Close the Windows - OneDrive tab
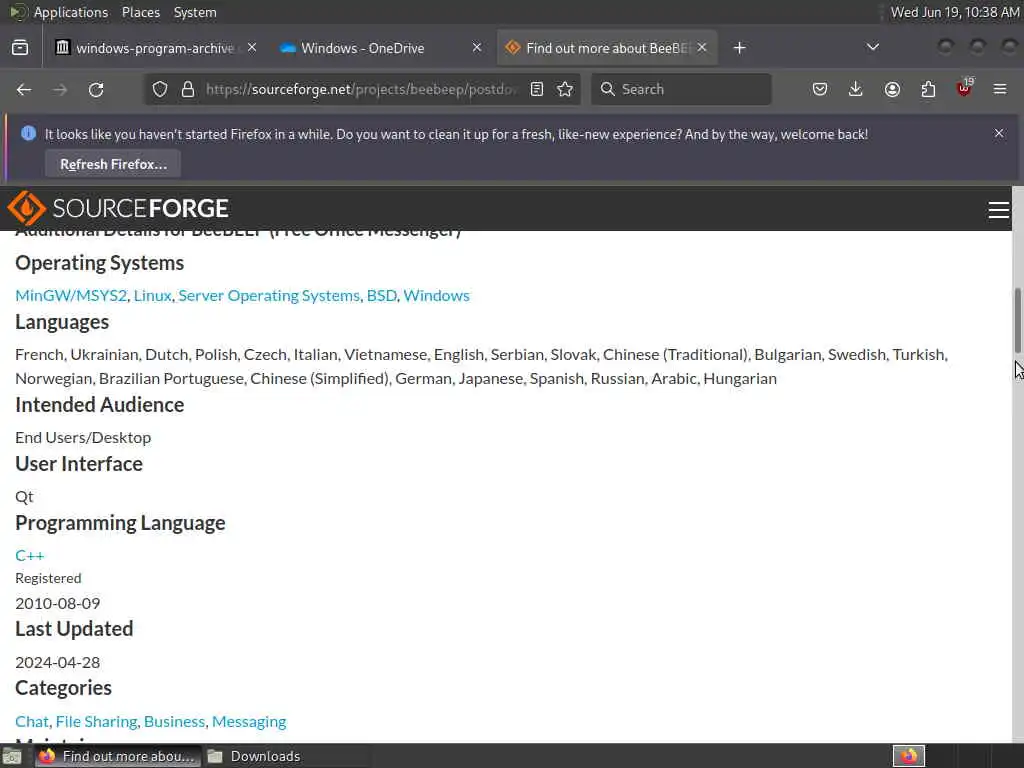This screenshot has height=768, width=1024. pyautogui.click(x=477, y=48)
